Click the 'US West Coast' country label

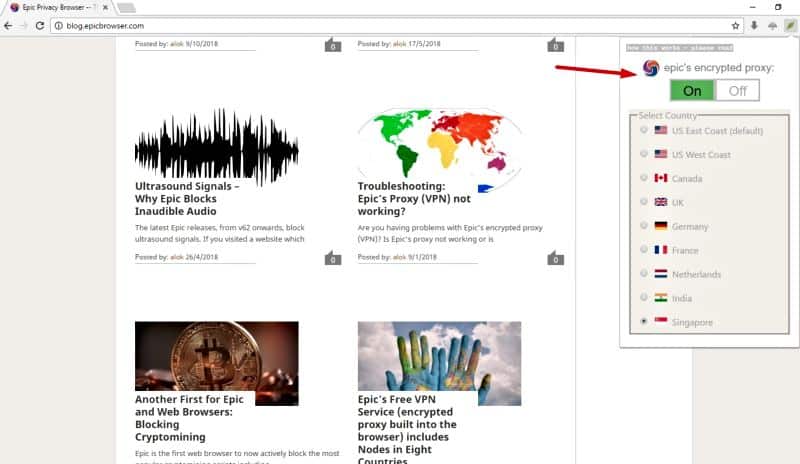[x=701, y=155]
